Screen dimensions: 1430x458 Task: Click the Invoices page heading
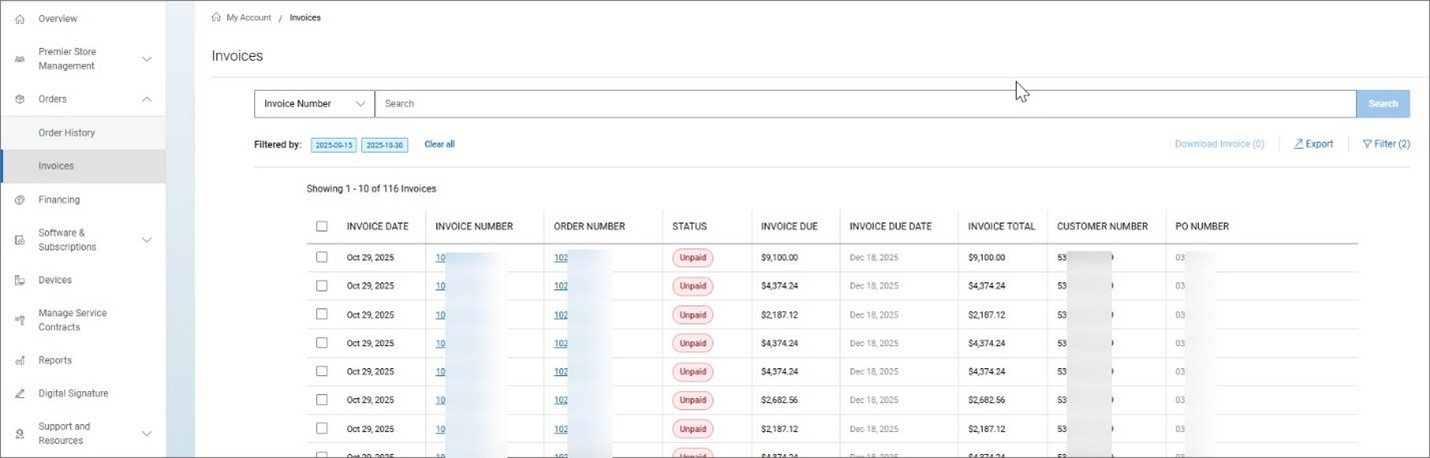point(237,56)
